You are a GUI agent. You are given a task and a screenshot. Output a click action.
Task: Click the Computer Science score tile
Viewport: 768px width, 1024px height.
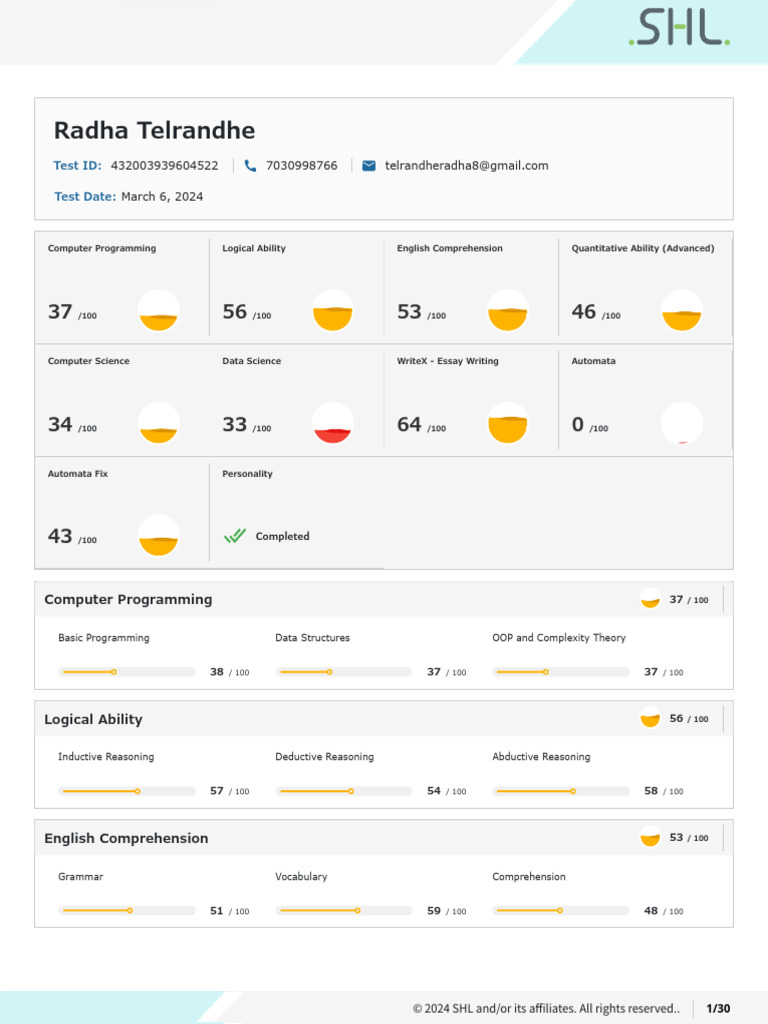121,401
